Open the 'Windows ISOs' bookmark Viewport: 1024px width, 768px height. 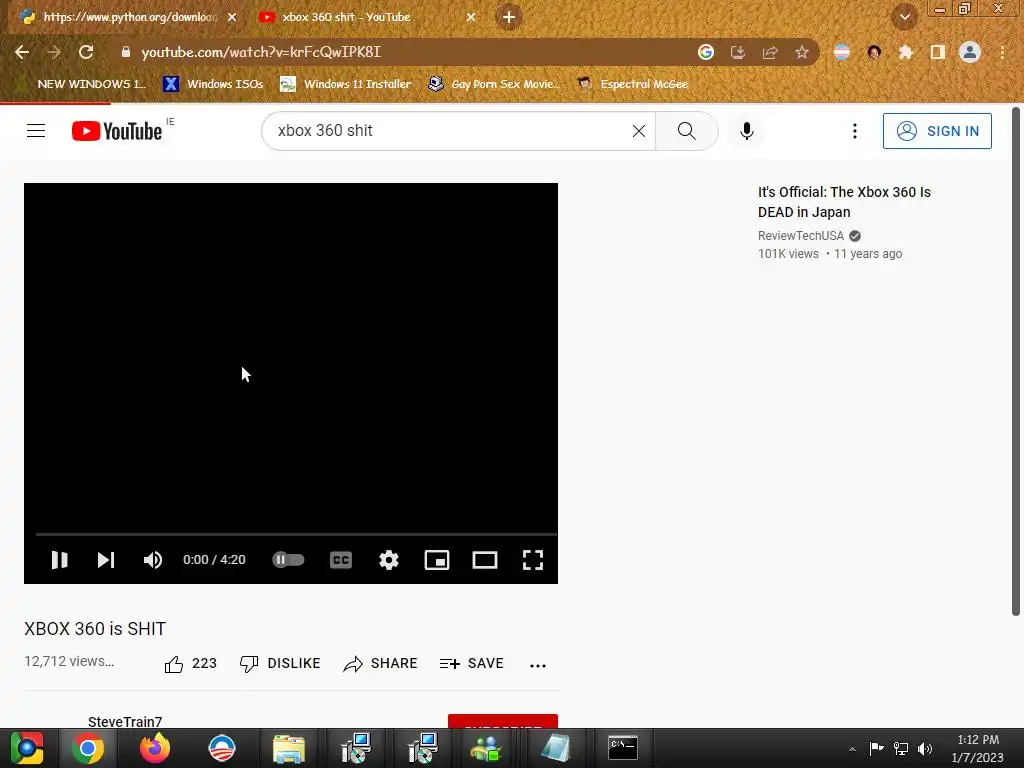click(213, 84)
